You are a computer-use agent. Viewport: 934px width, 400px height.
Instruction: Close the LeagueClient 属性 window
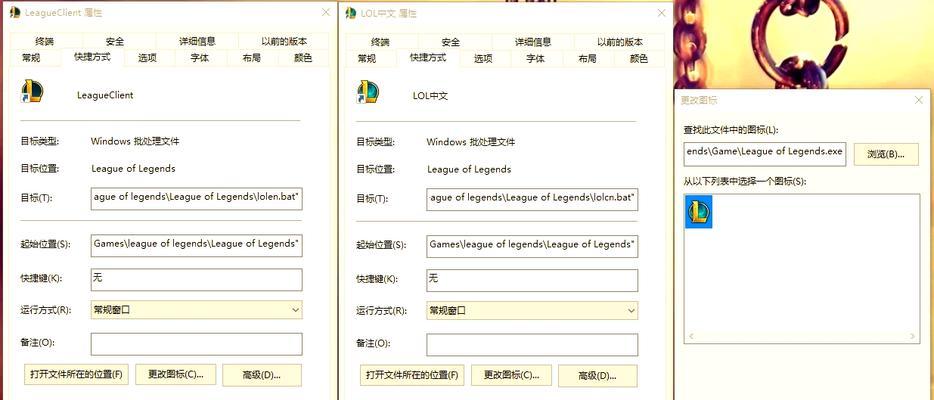pyautogui.click(x=325, y=12)
